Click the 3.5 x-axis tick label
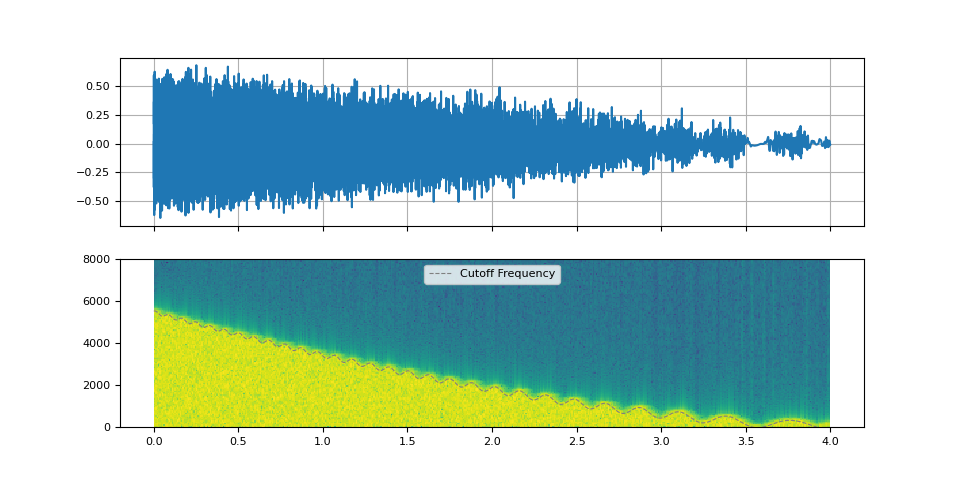Image resolution: width=960 pixels, height=480 pixels. pyautogui.click(x=745, y=441)
